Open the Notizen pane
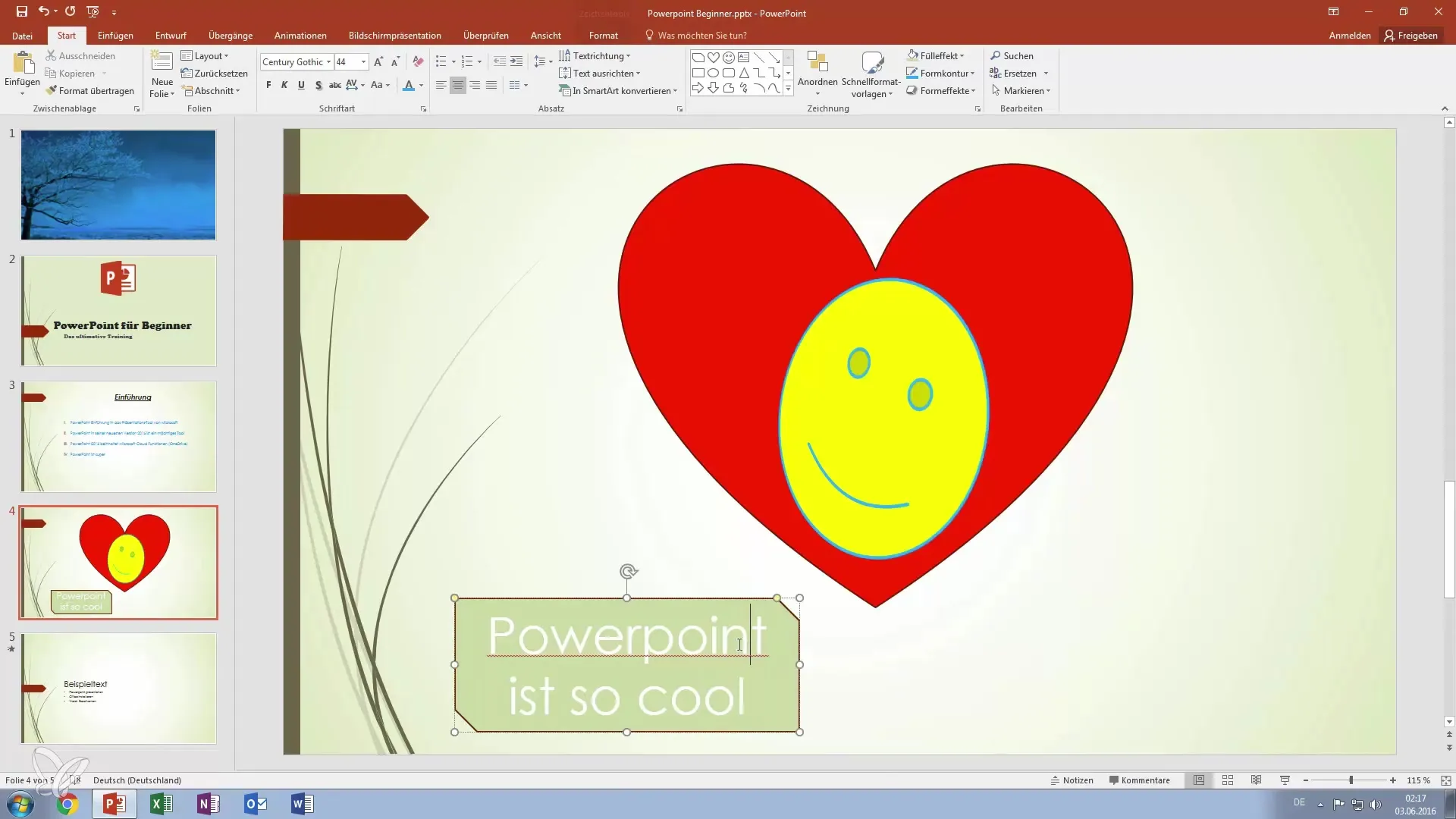Image resolution: width=1456 pixels, height=819 pixels. tap(1072, 780)
